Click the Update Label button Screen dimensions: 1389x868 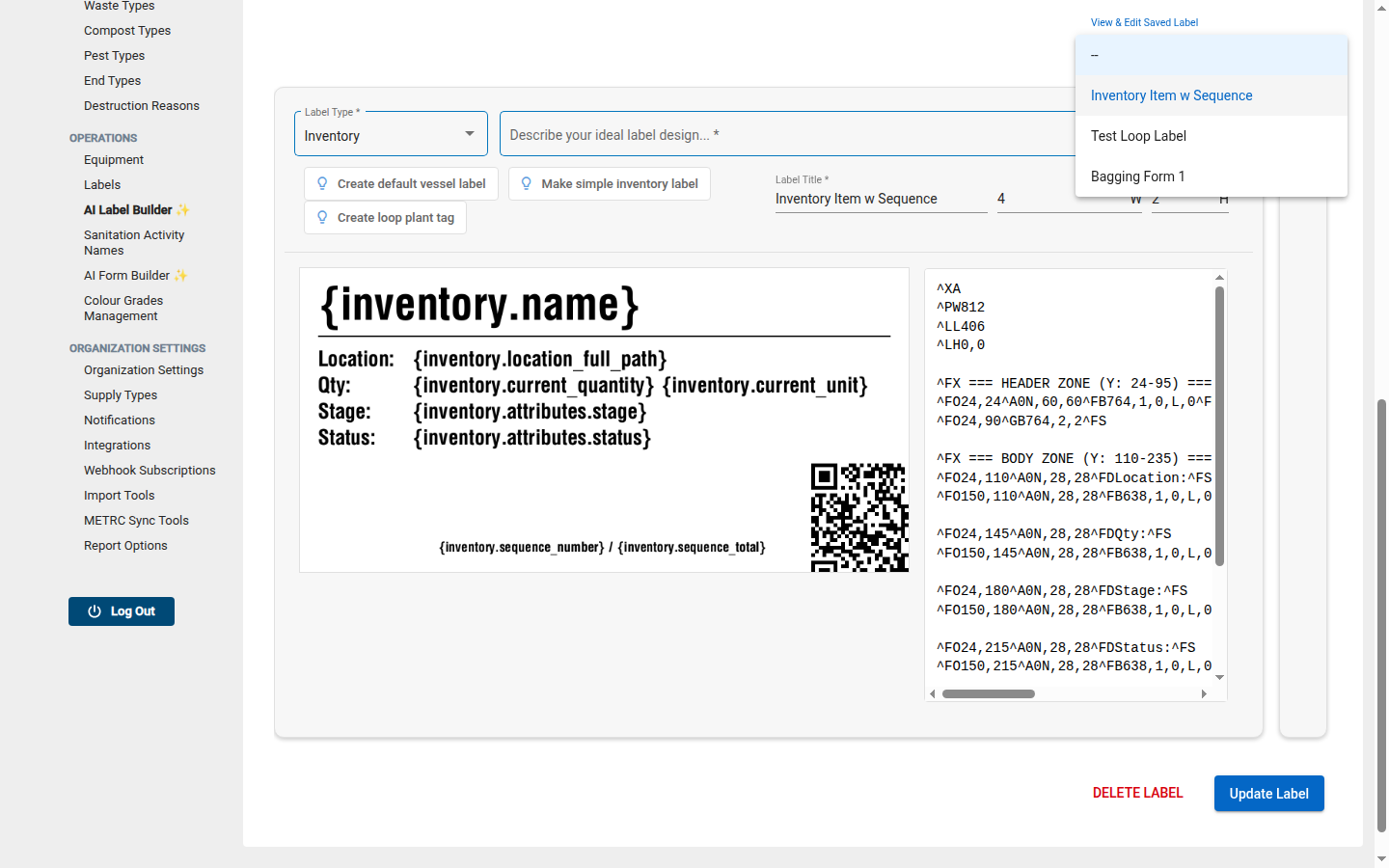pyautogui.click(x=1268, y=793)
